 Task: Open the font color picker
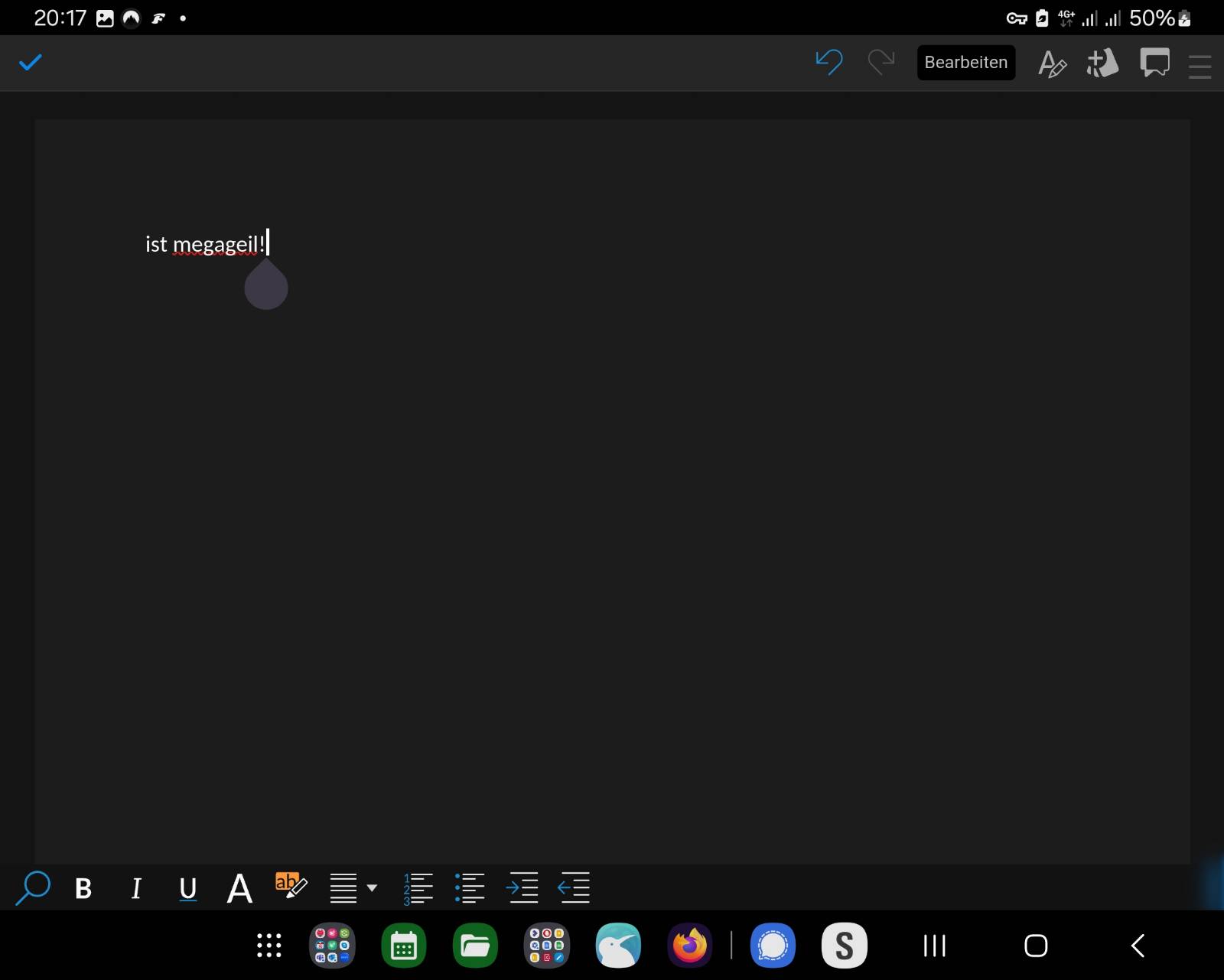click(239, 888)
